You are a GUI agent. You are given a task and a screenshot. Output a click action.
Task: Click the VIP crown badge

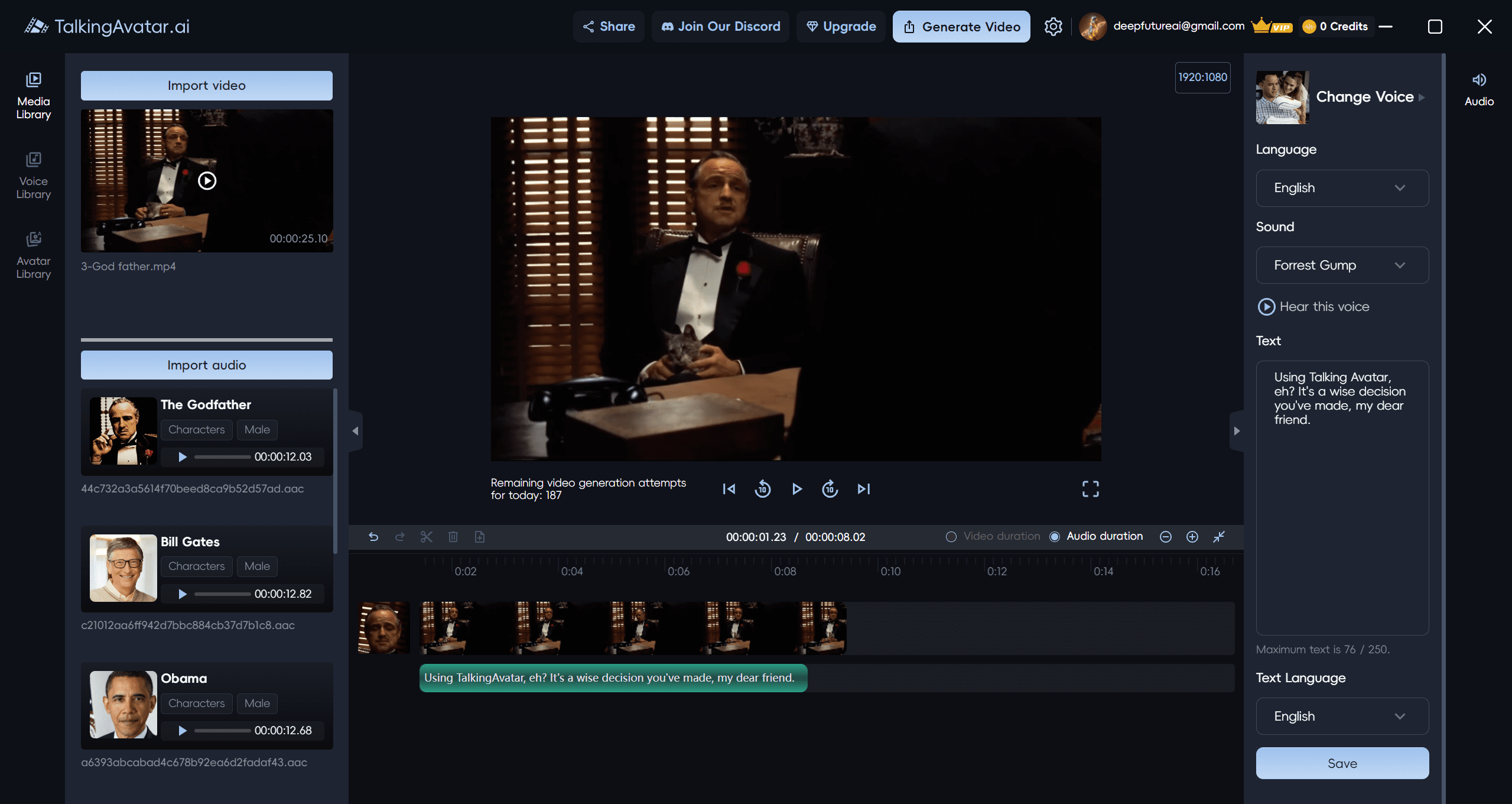(x=1272, y=26)
